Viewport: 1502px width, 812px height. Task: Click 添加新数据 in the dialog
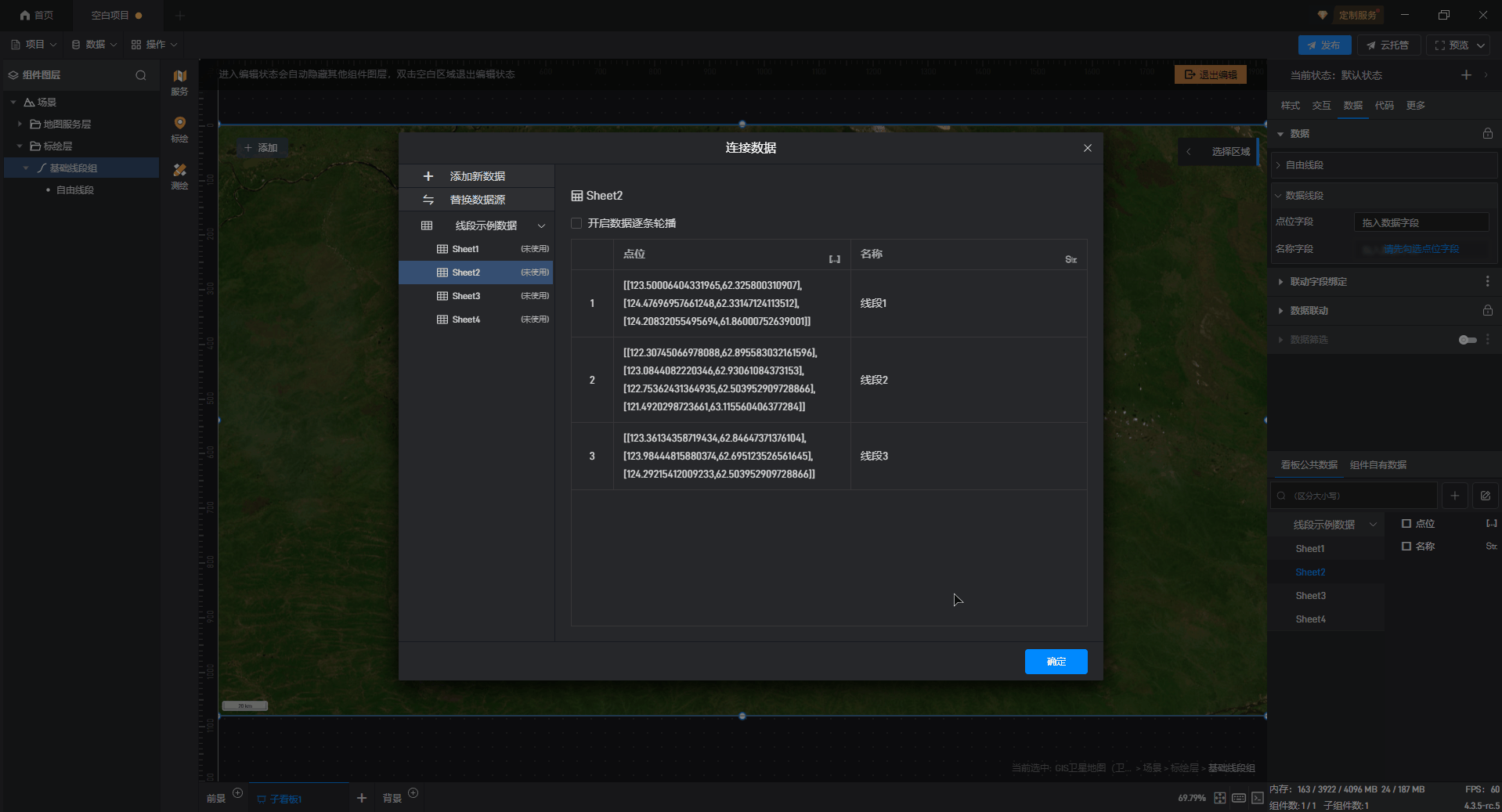click(476, 176)
